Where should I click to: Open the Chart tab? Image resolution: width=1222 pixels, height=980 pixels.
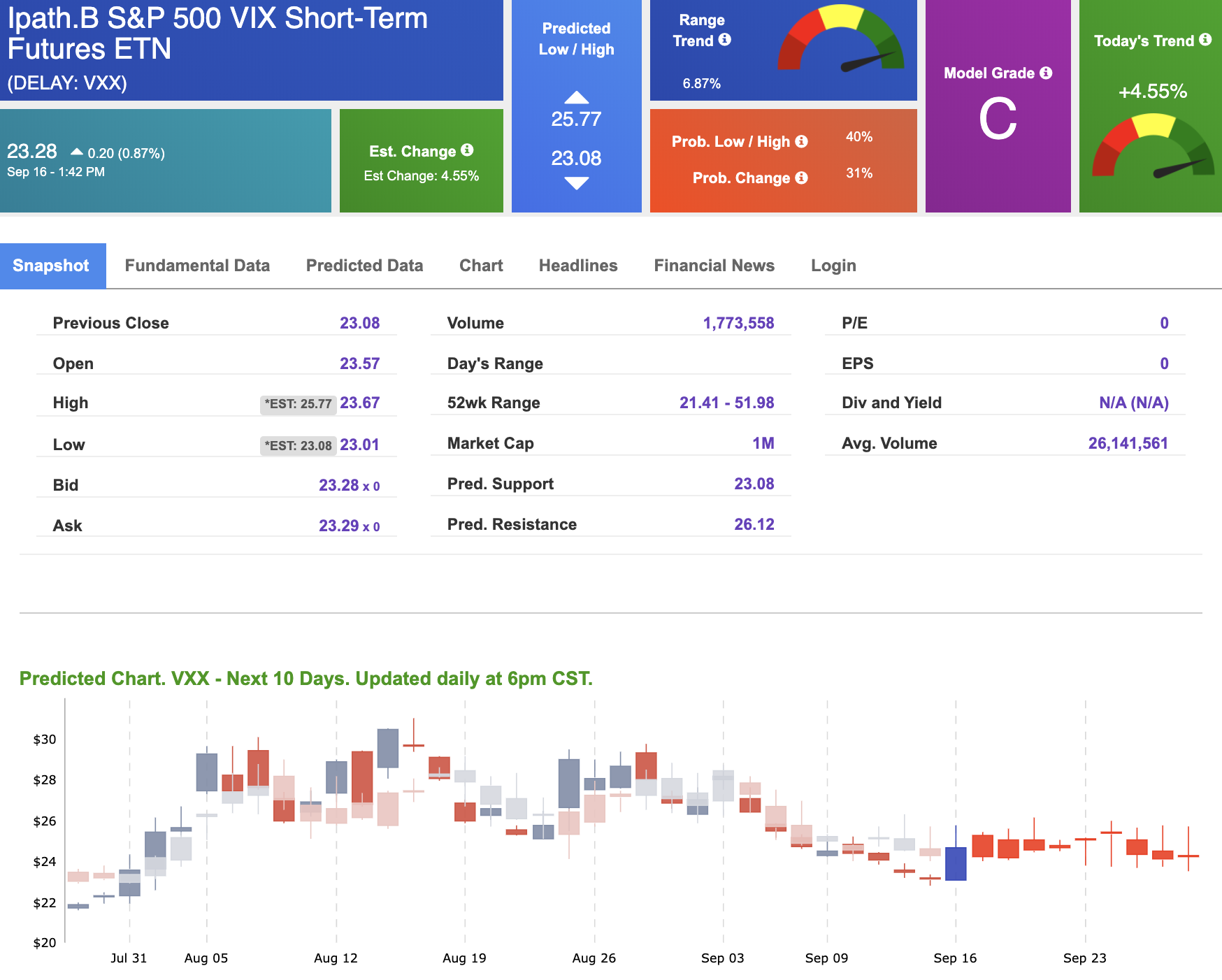tap(481, 266)
